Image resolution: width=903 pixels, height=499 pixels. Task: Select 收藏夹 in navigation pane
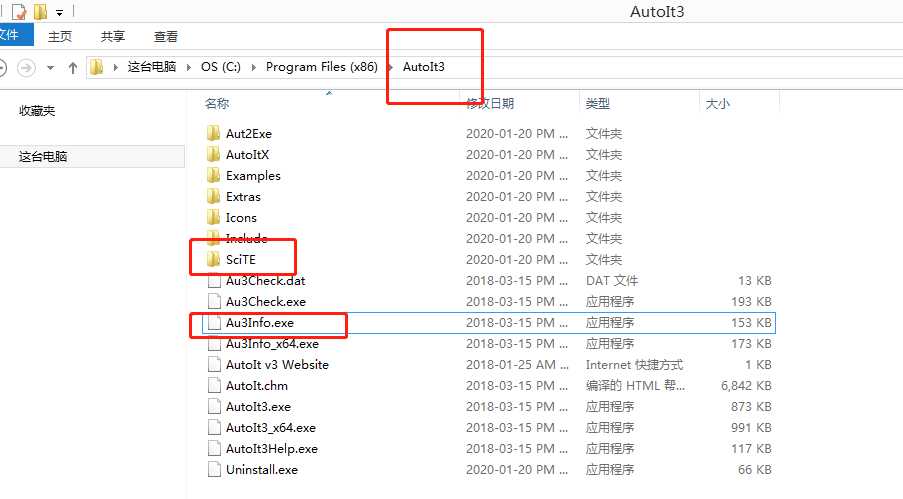[x=37, y=111]
